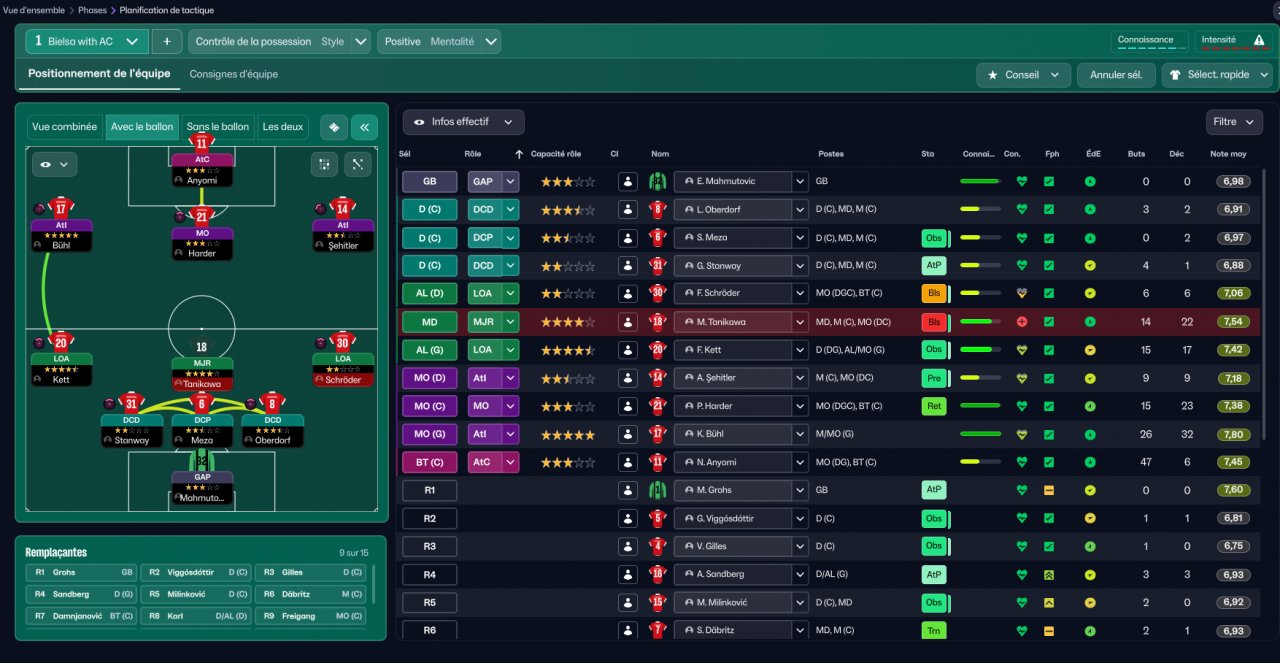Click the crossed arrows icon on pitch

pyautogui.click(x=358, y=164)
